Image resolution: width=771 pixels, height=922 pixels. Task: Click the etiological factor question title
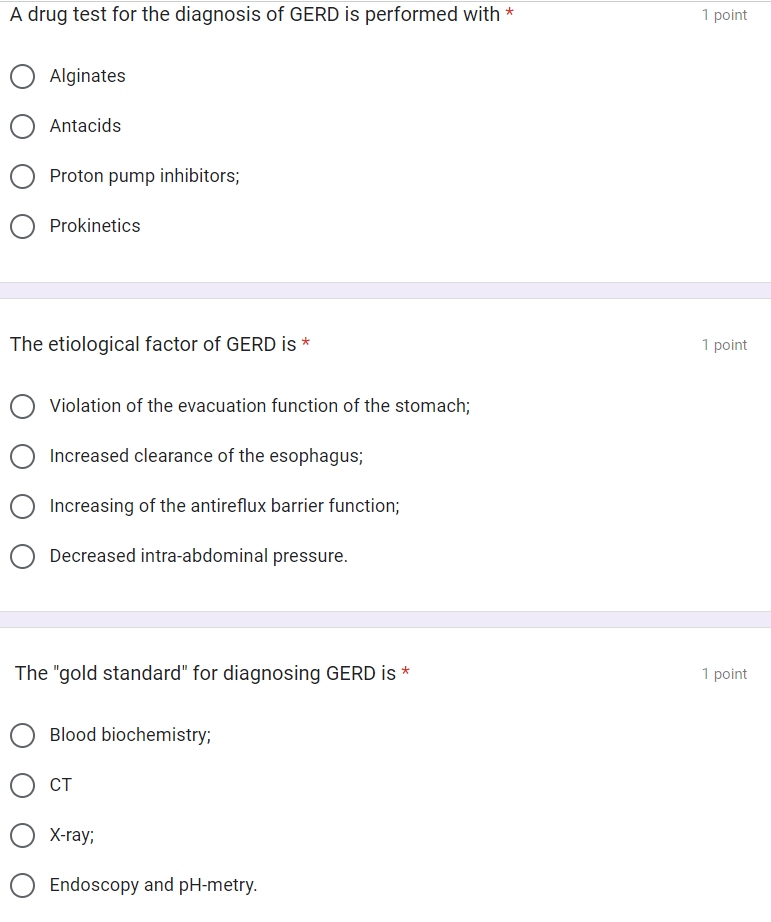150,344
